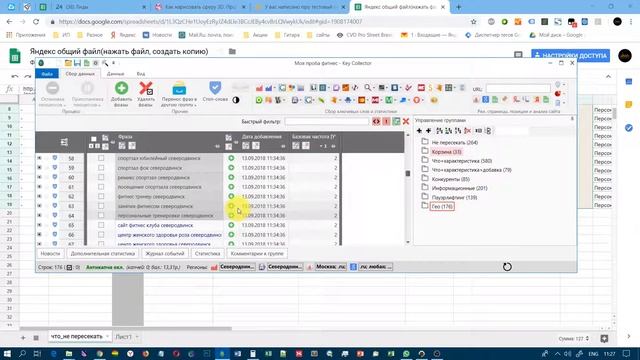Click the Windows Start button
The width and height of the screenshot is (640, 360).
(x=7, y=353)
